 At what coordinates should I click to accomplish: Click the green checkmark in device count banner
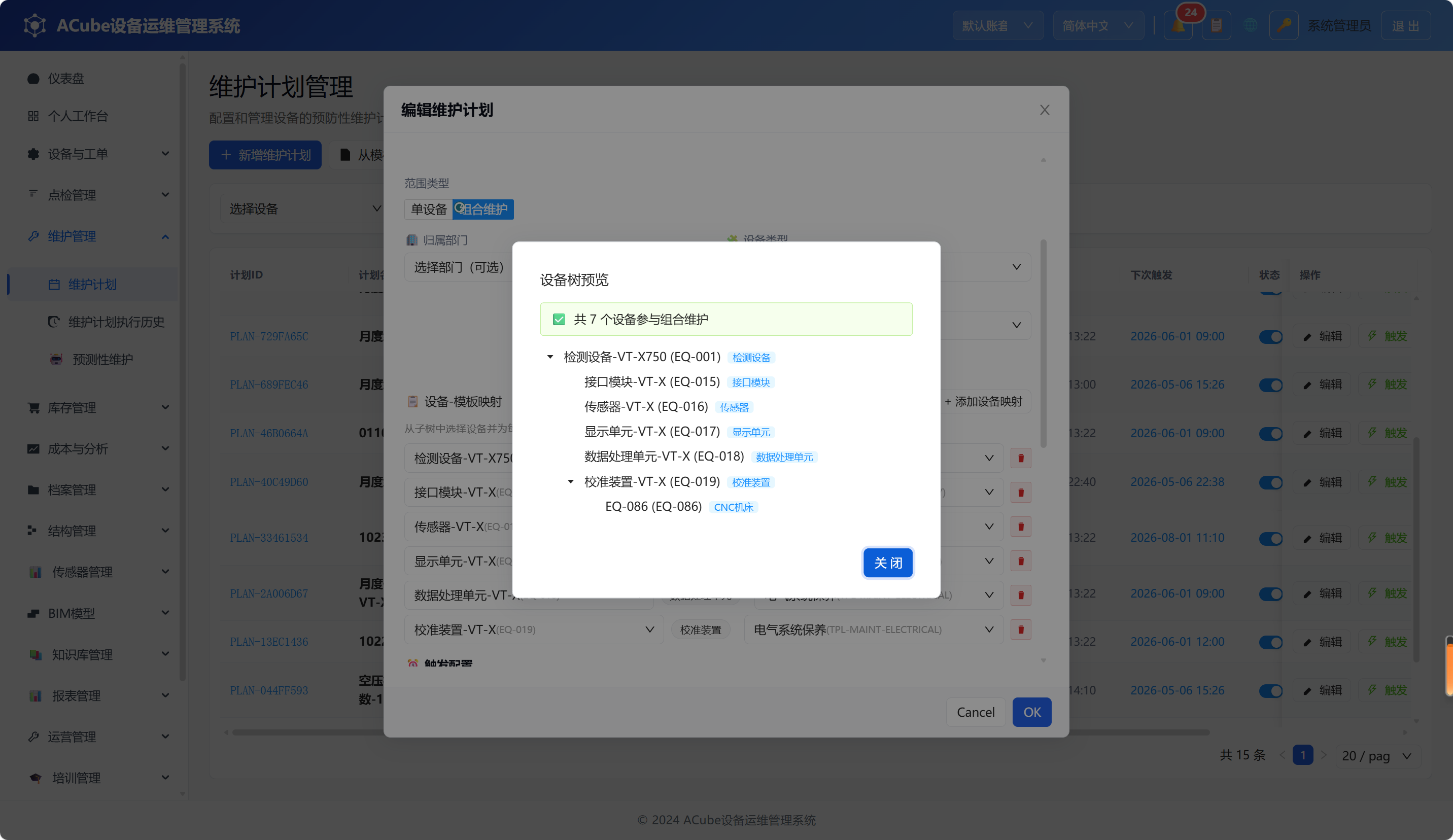(x=559, y=320)
